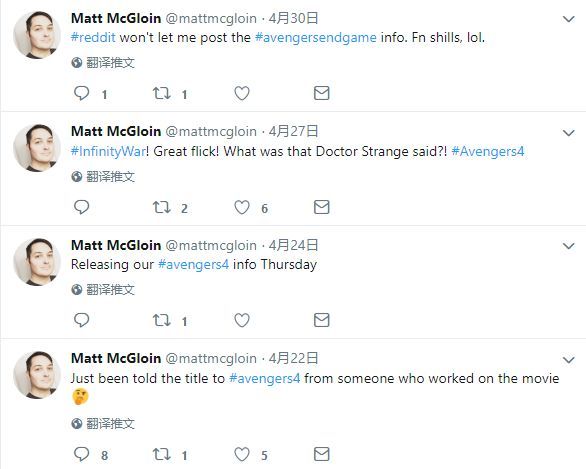Open Matt McGloin avatar on April 27 tweet
Viewport: 586px width, 469px height.
click(x=37, y=148)
